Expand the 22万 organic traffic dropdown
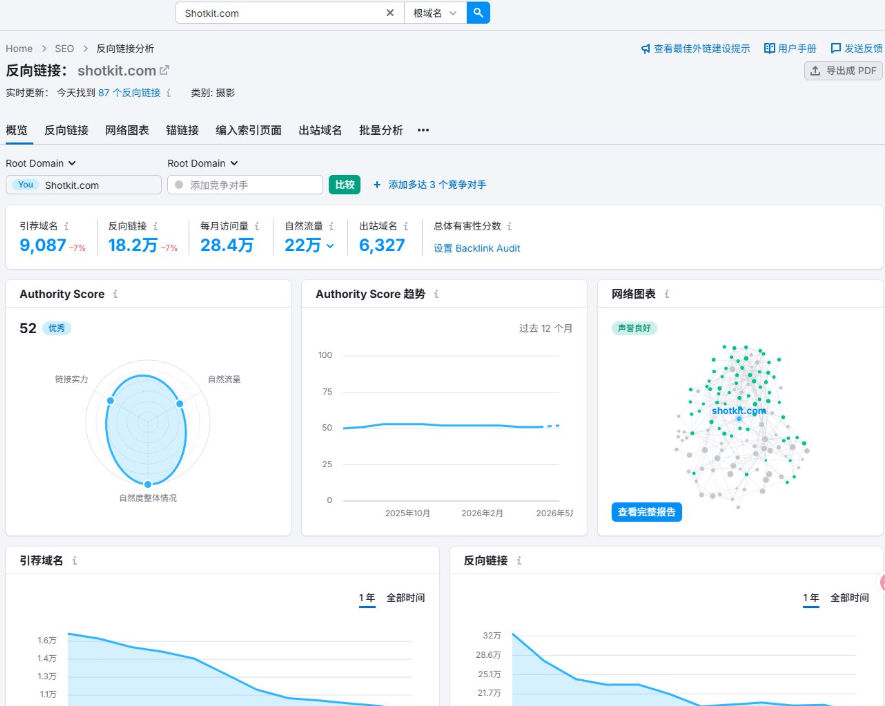The width and height of the screenshot is (885, 706). click(x=309, y=245)
